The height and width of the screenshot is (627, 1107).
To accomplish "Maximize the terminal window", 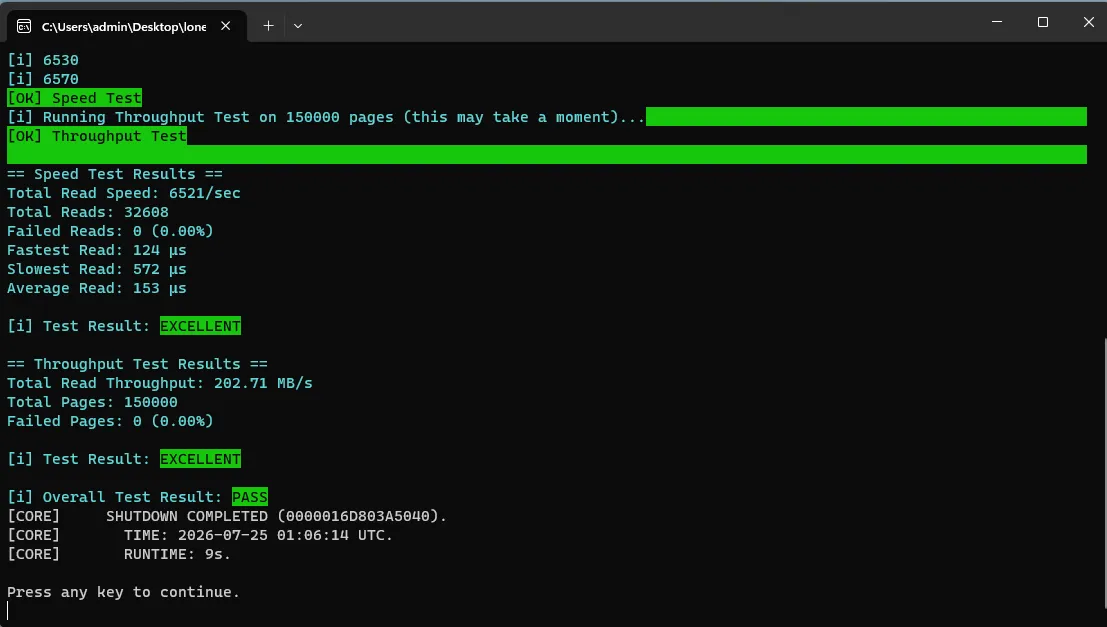I will click(1043, 22).
